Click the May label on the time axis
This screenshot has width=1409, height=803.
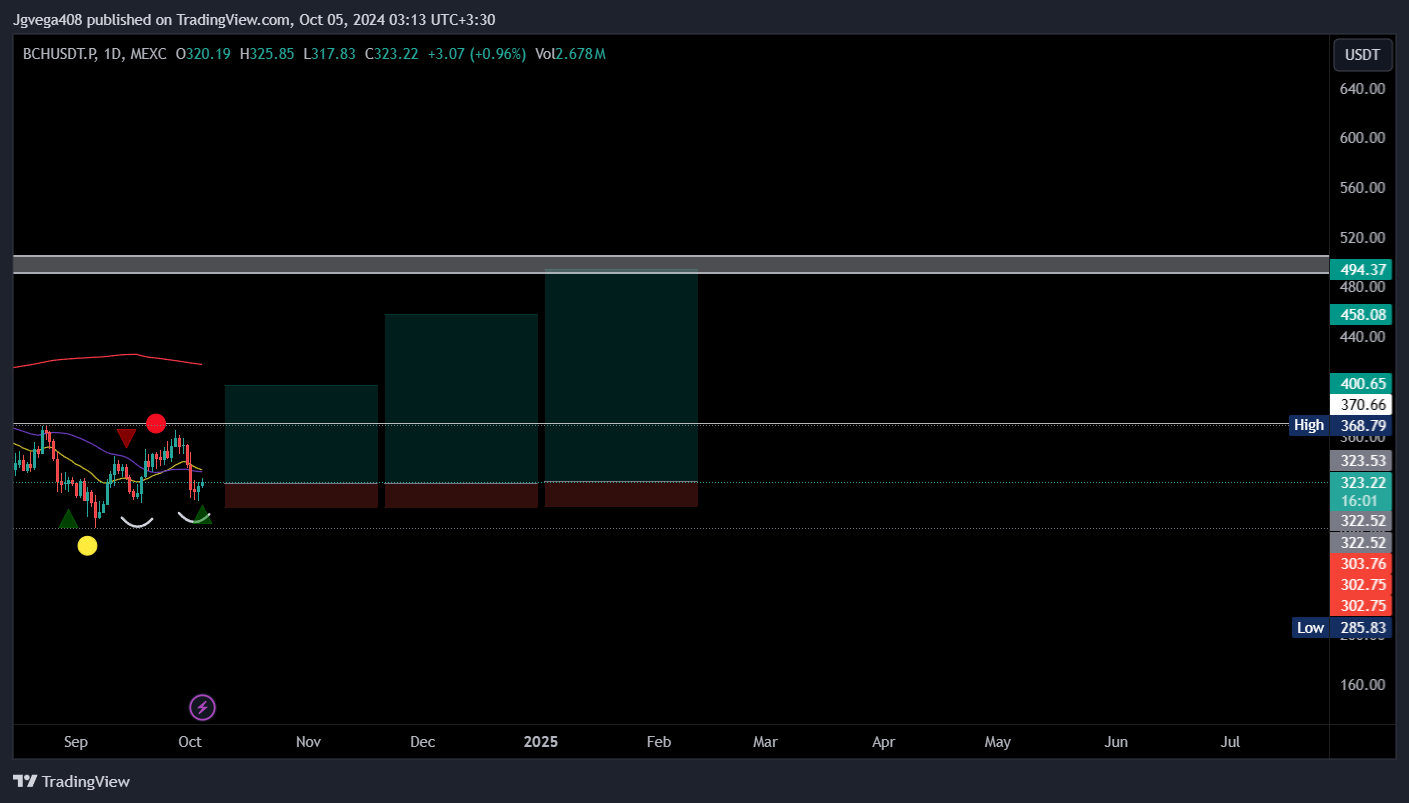click(998, 742)
